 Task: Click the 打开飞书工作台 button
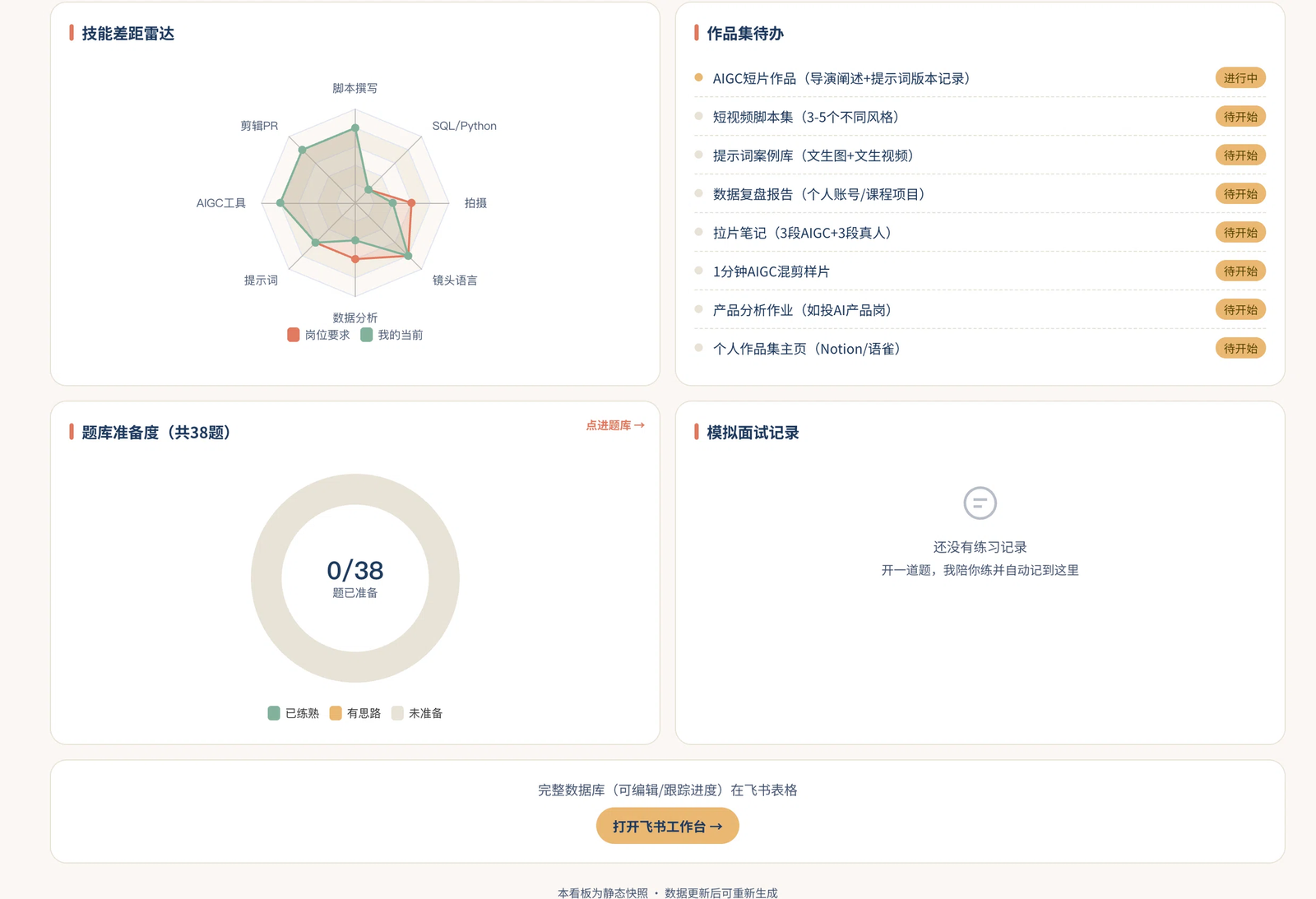coord(667,826)
